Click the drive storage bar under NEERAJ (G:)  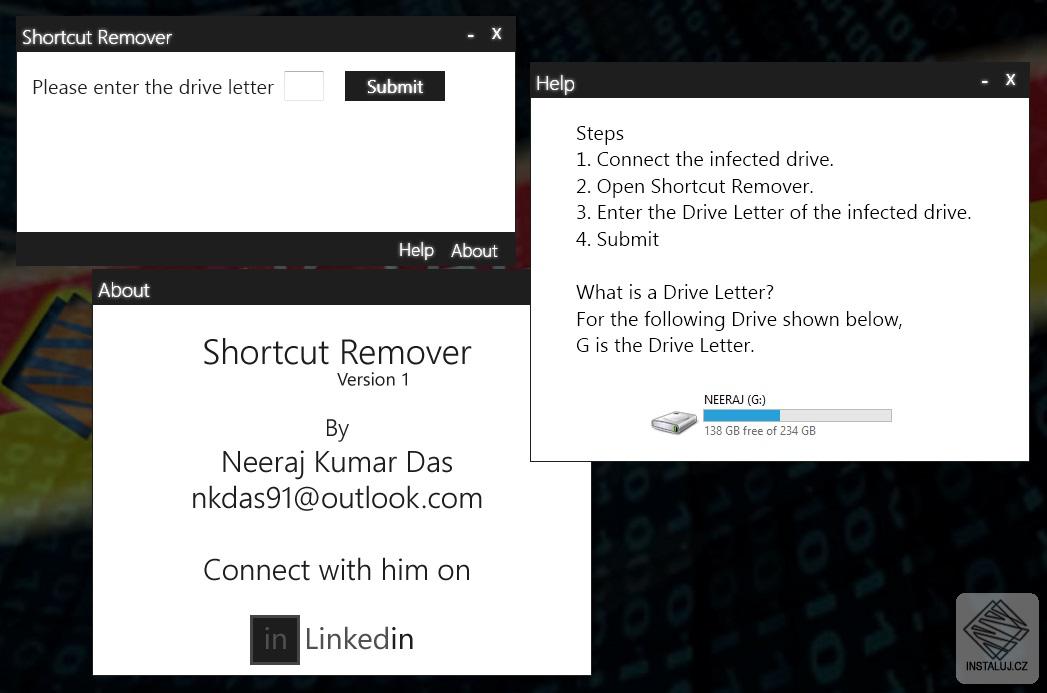pyautogui.click(x=797, y=414)
